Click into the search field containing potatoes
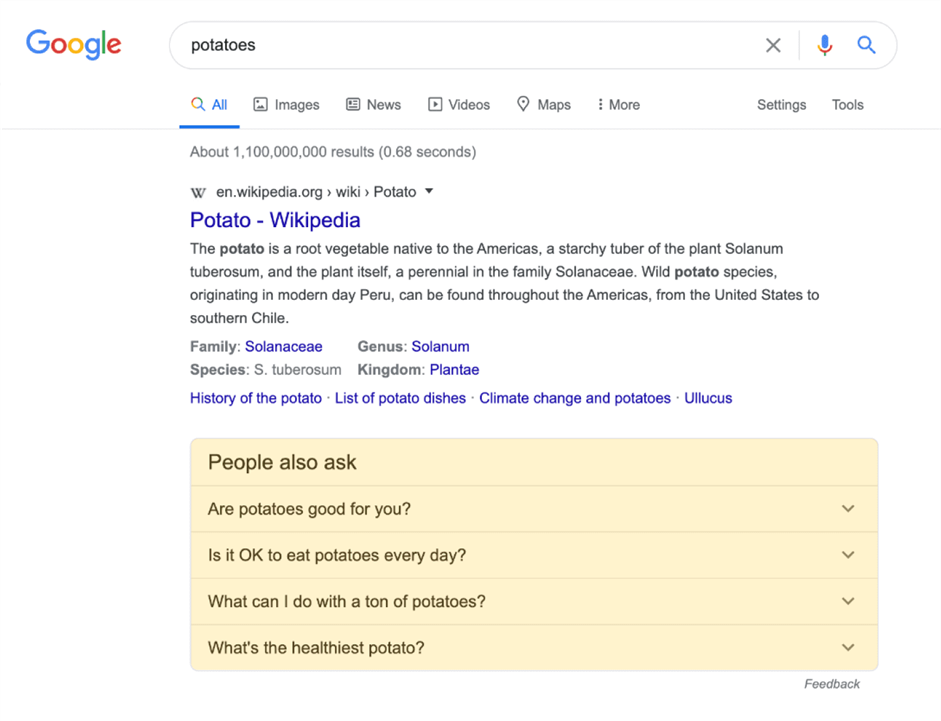941x721 pixels. pos(460,45)
